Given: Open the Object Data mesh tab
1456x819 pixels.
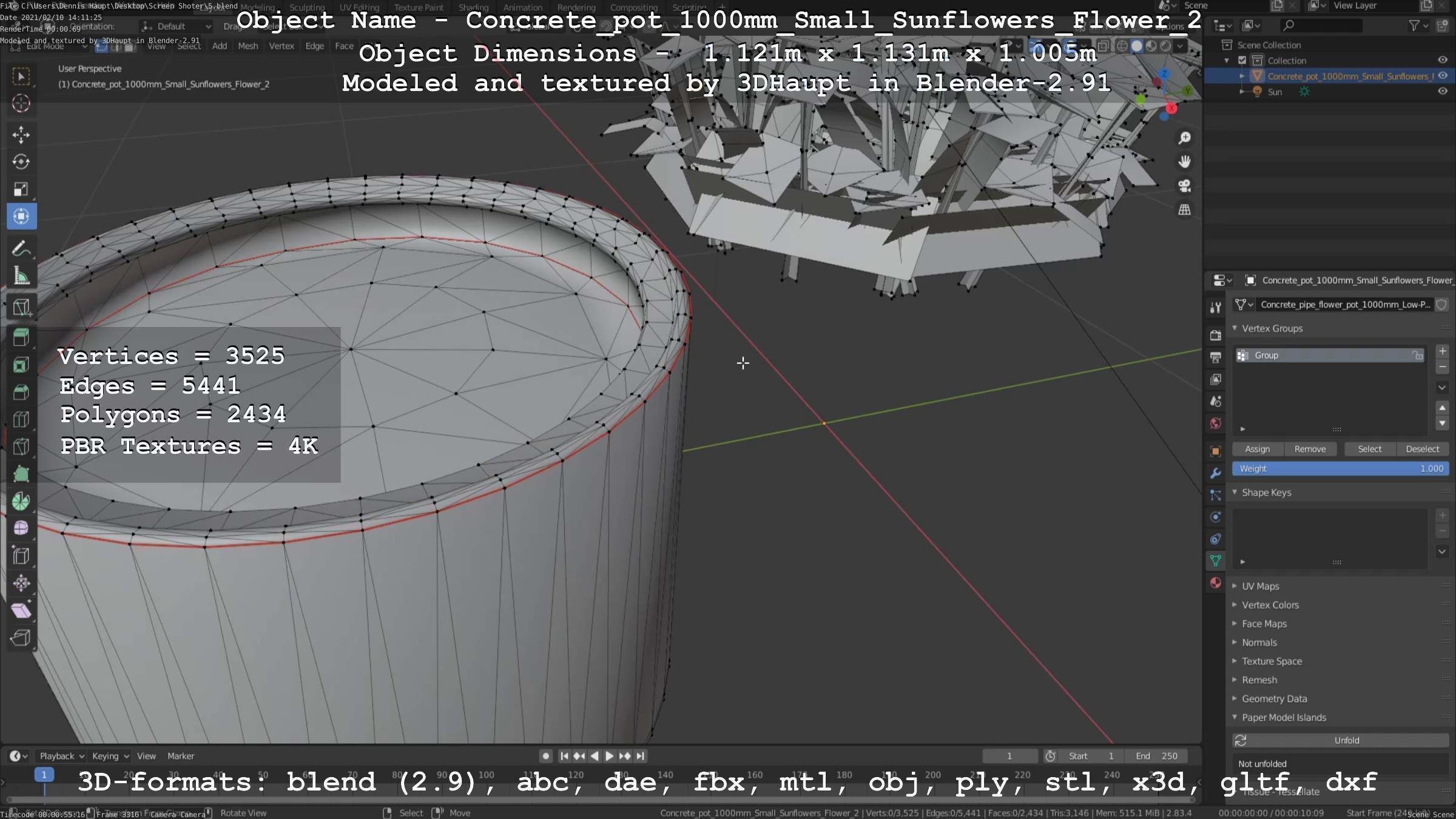Looking at the screenshot, I should click(x=1215, y=561).
